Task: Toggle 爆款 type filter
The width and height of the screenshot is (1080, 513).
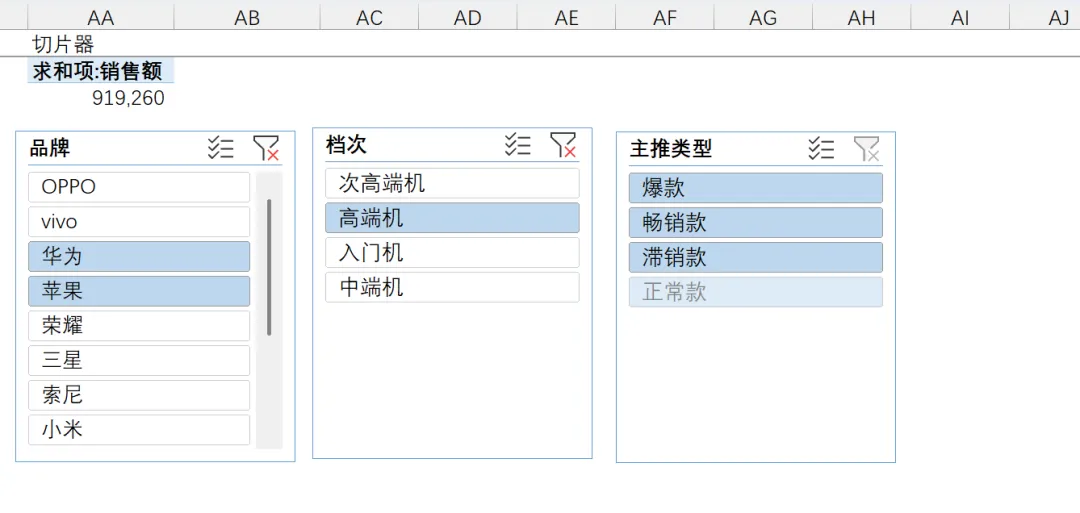Action: [756, 188]
